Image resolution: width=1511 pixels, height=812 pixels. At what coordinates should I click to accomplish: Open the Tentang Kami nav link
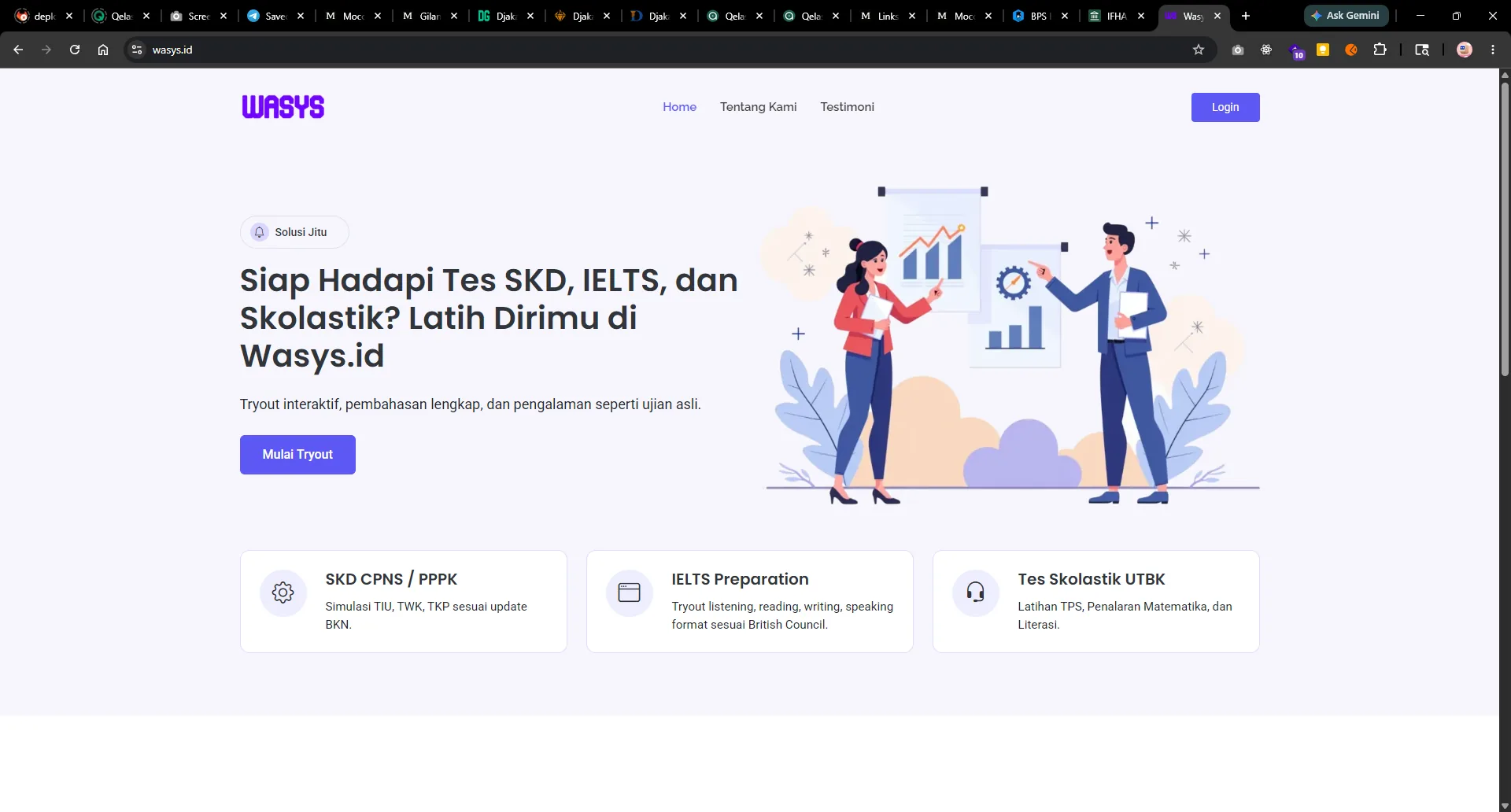coord(758,107)
